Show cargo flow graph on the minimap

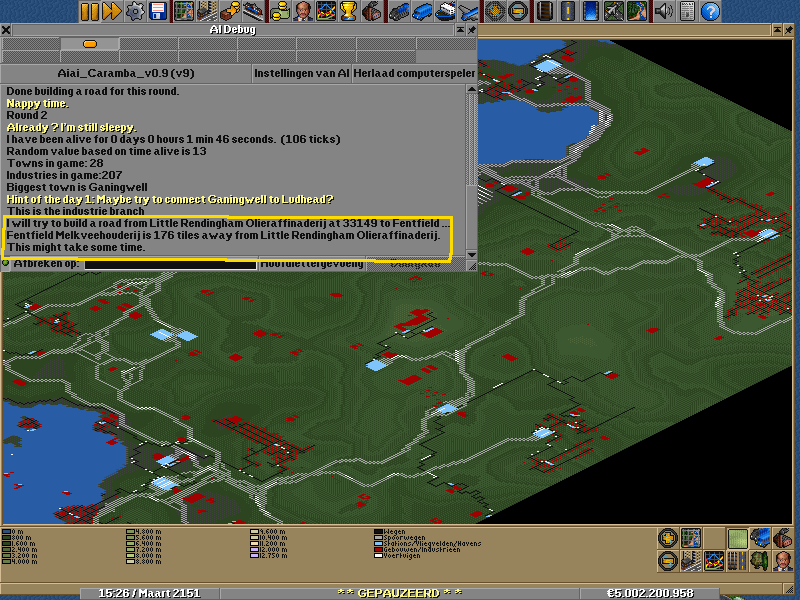714,561
